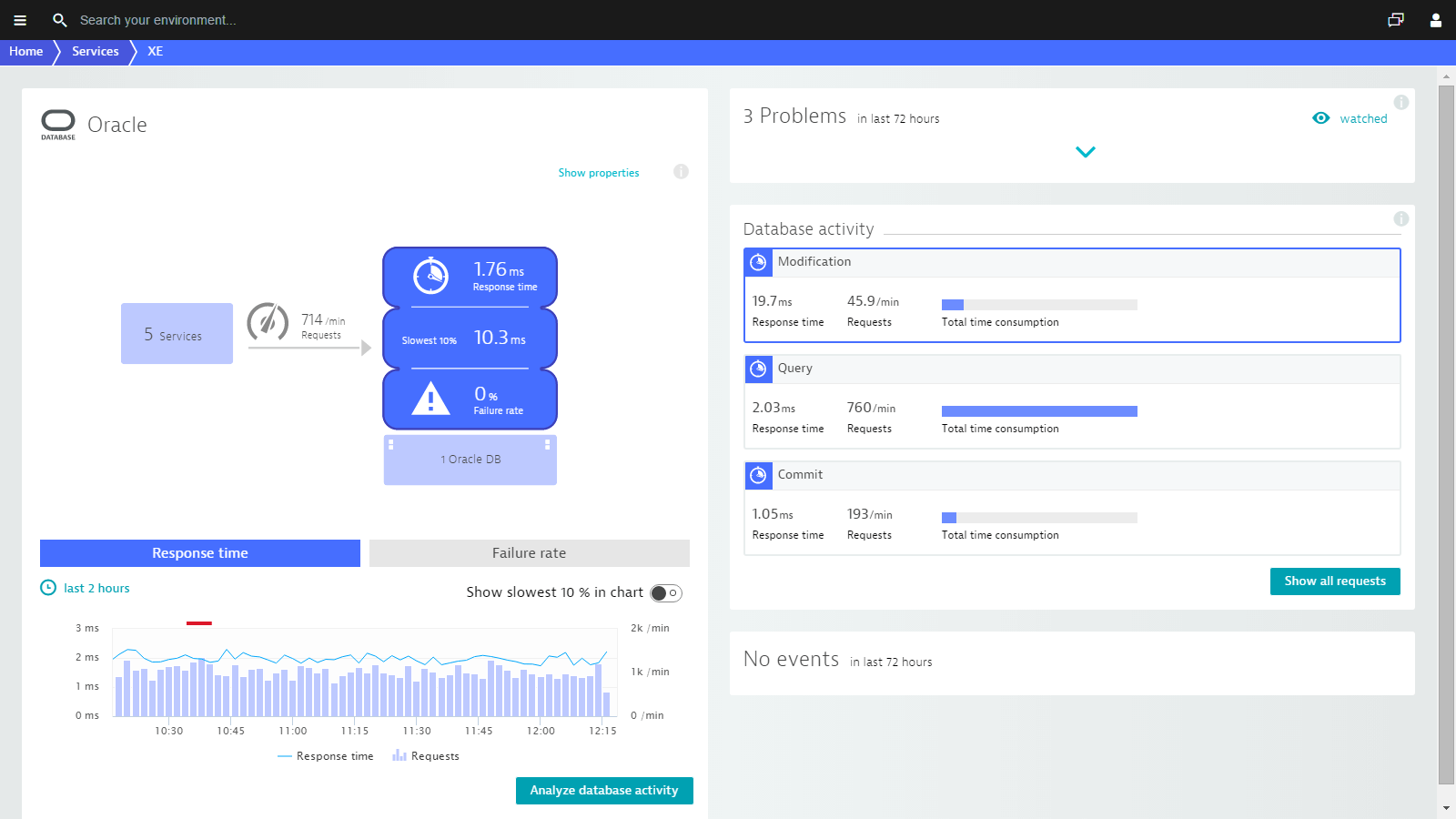Select the 760 /min Query requests value
The image size is (1456, 819).
(x=871, y=408)
